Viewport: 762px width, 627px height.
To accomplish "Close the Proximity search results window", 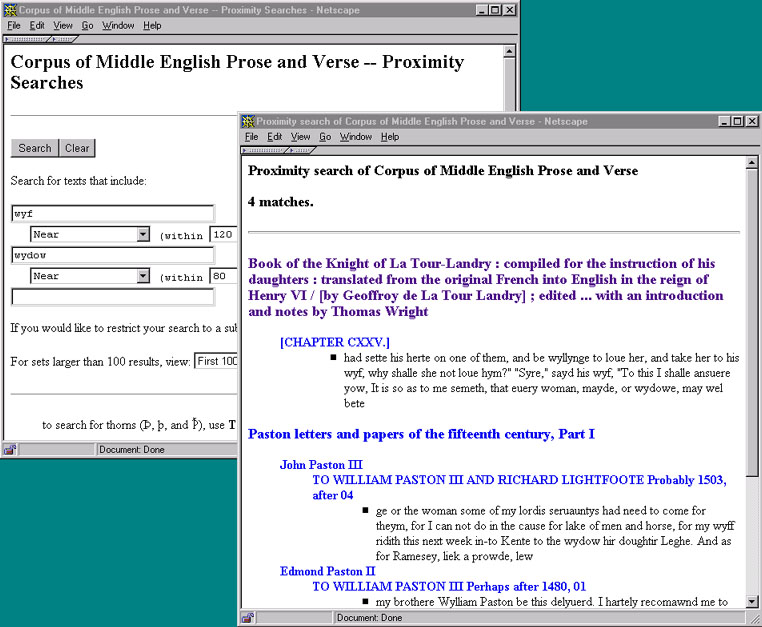I will pyautogui.click(x=752, y=122).
